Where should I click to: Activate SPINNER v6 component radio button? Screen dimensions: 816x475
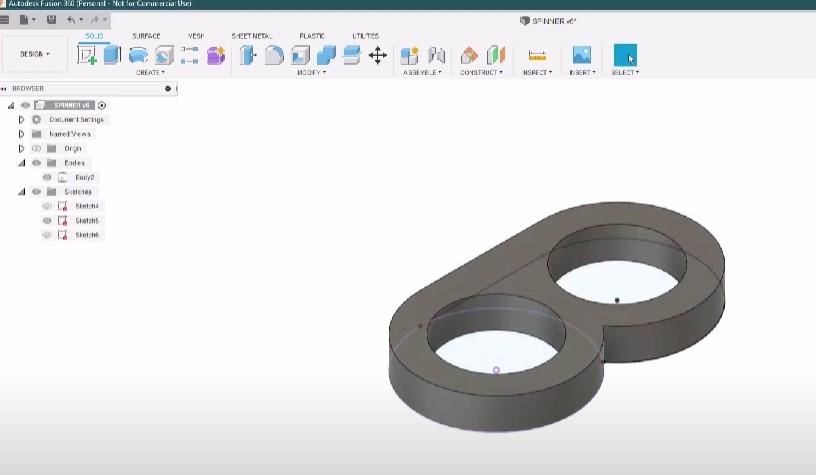pos(102,105)
